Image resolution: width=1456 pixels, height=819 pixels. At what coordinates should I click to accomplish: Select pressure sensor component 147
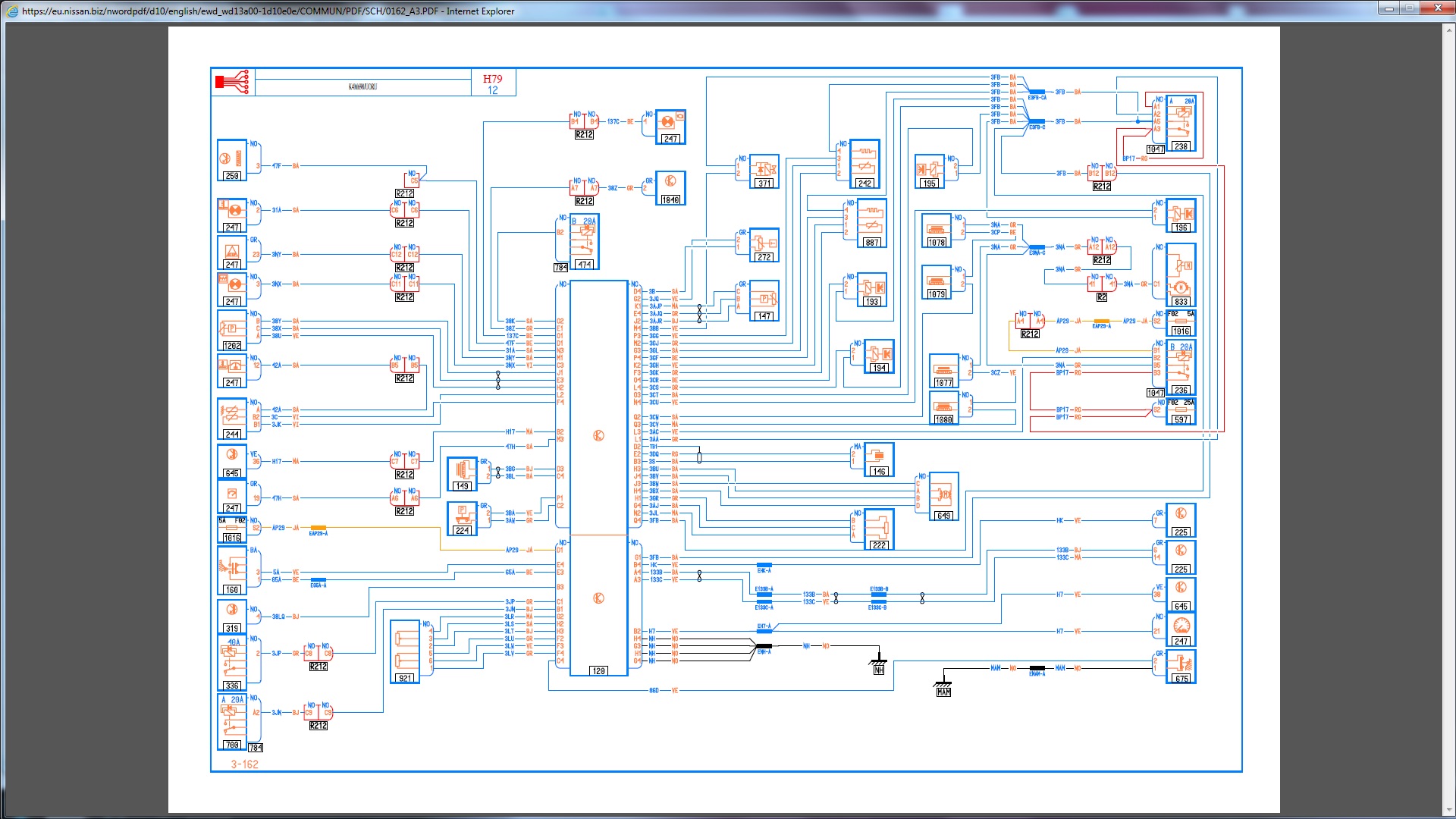(x=764, y=301)
